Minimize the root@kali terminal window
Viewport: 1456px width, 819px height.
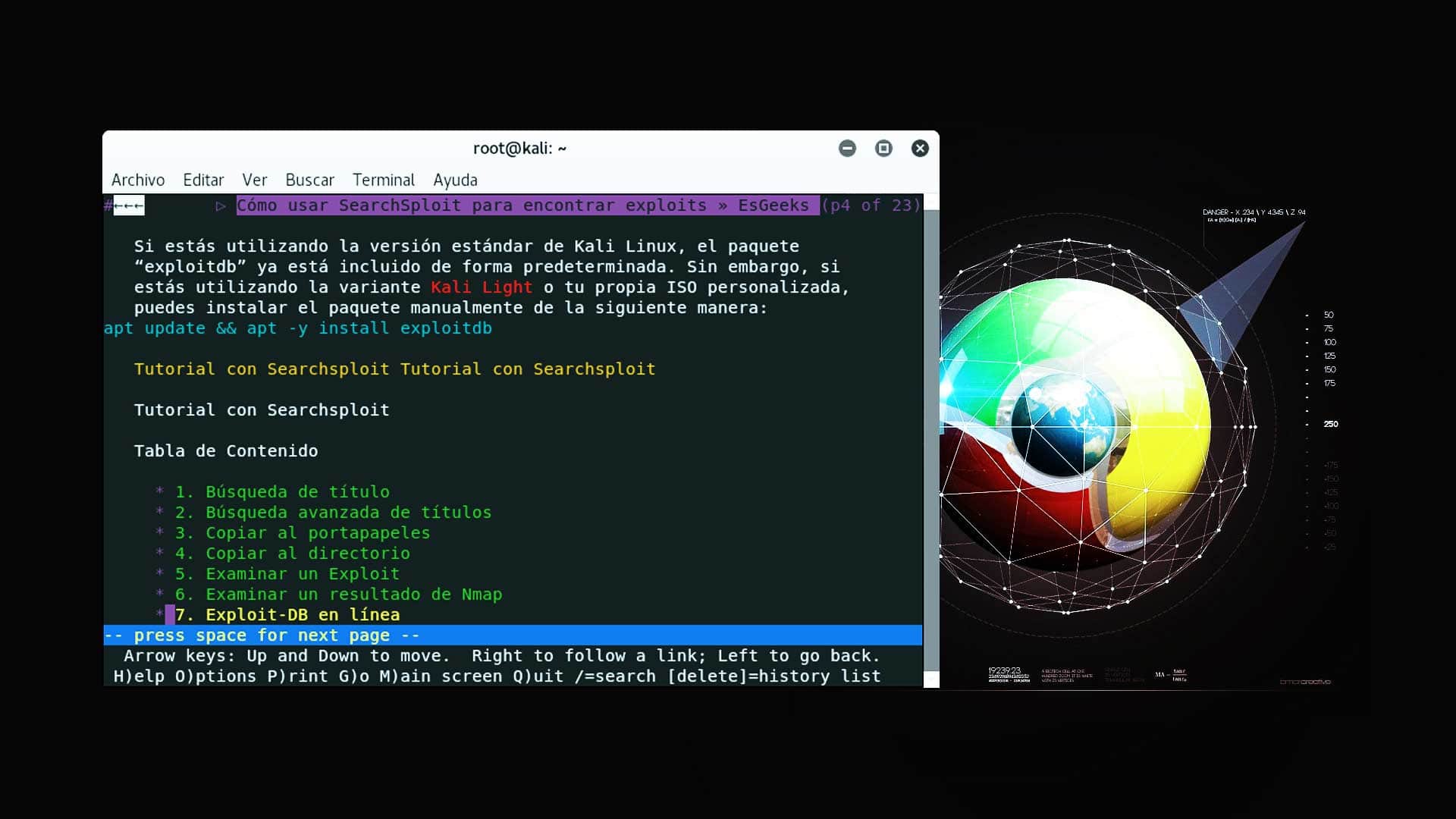[x=848, y=149]
